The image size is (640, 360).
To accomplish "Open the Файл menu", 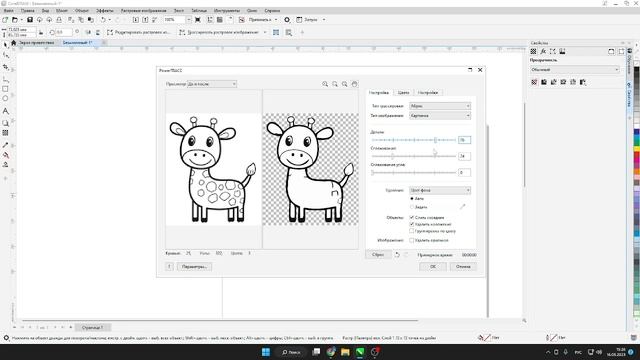I will pyautogui.click(x=8, y=11).
